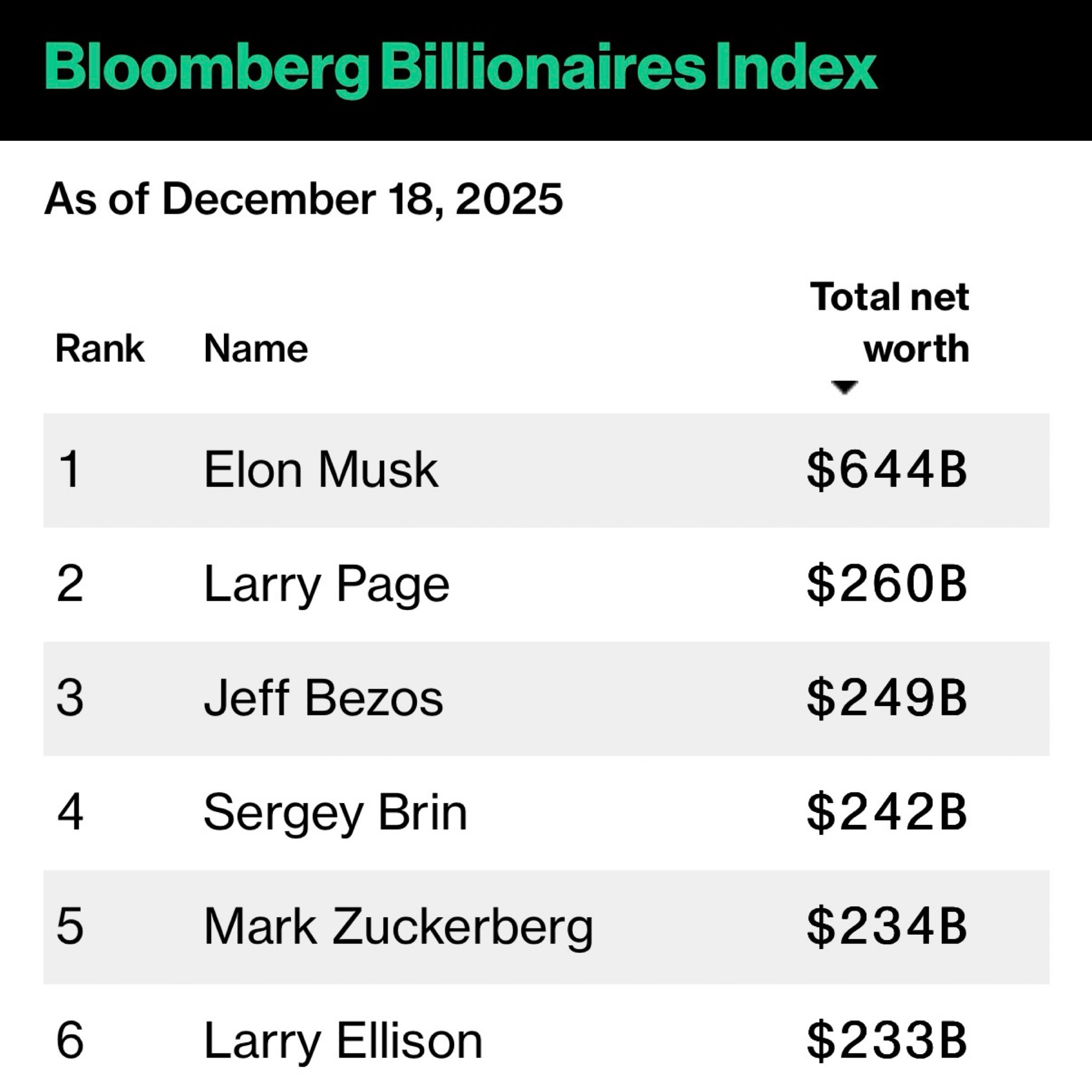Click the As of December 18, 2025 date
The height and width of the screenshot is (1092, 1092).
[x=304, y=199]
